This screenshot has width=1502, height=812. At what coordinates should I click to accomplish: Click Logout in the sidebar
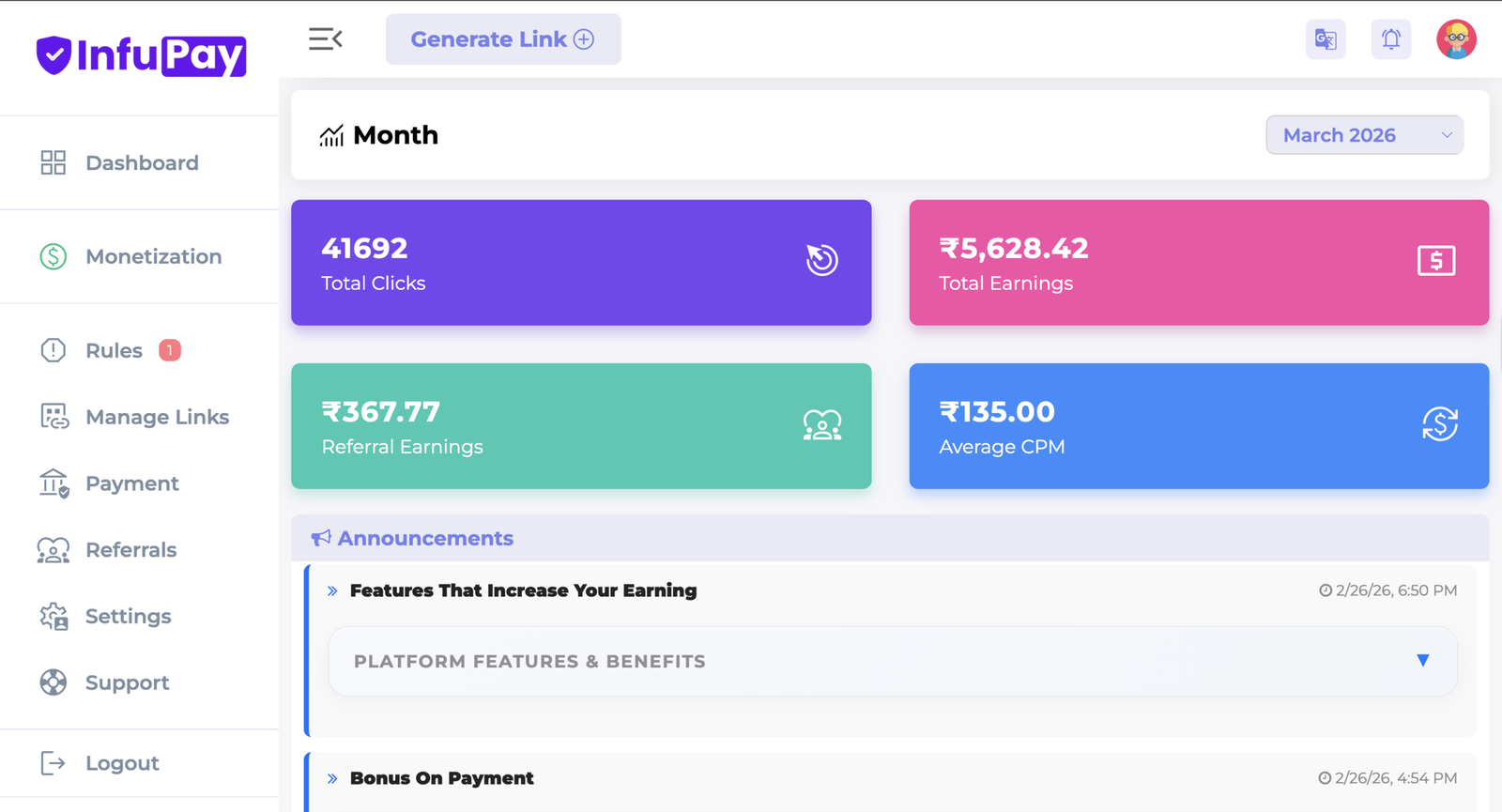[x=122, y=763]
